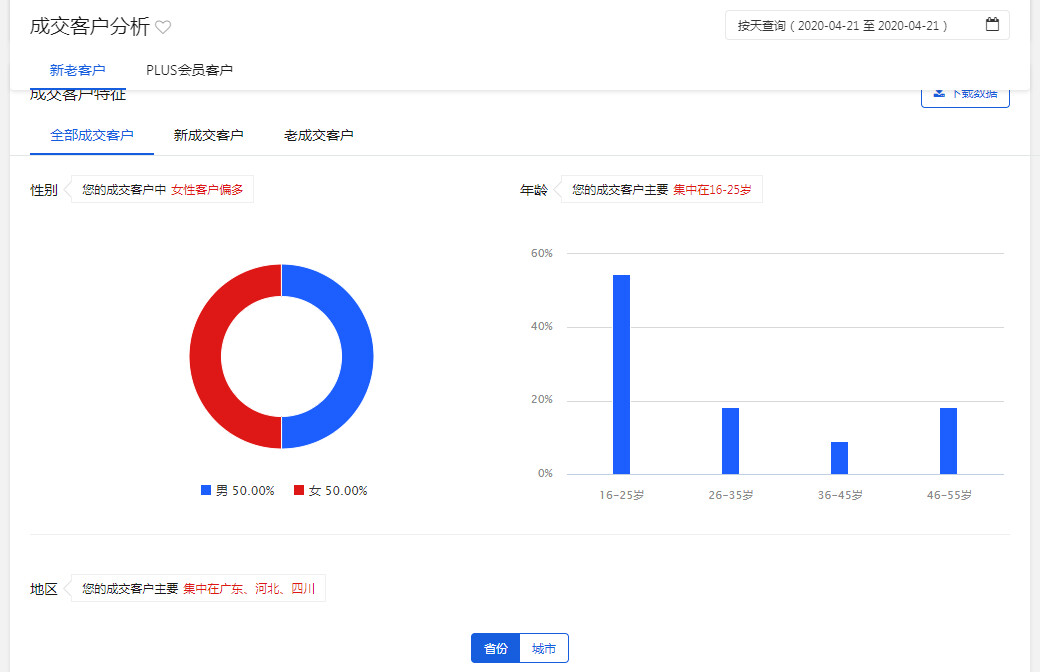Open the PLUS会员客户 tab

(x=189, y=70)
